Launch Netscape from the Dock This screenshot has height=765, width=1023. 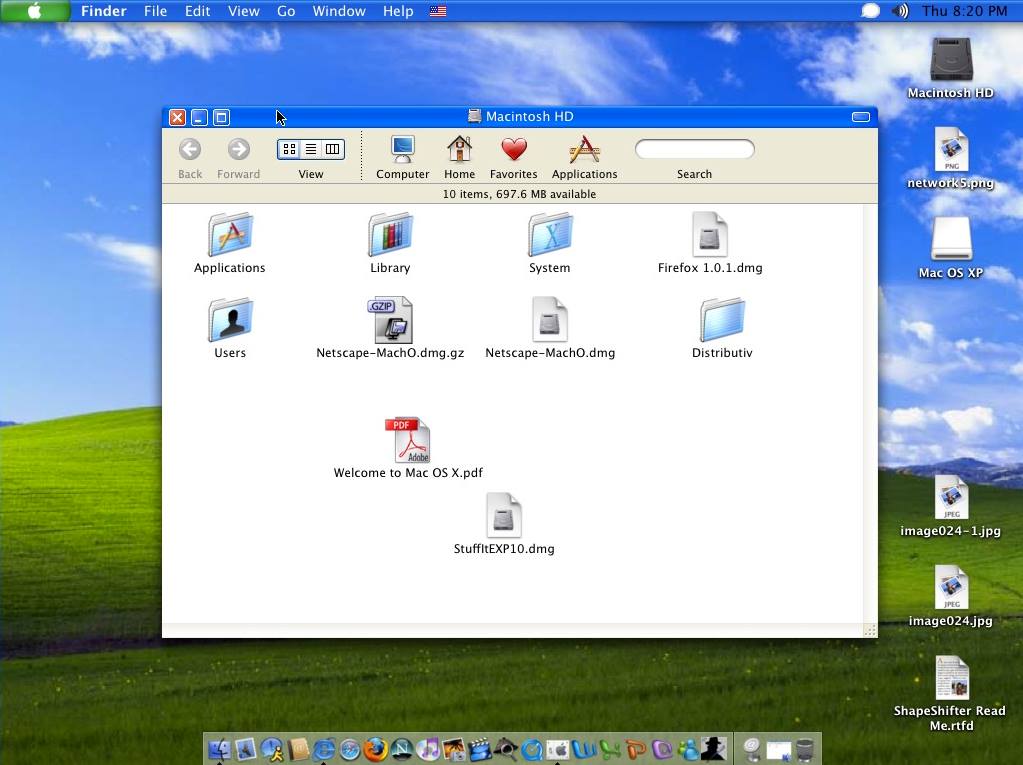[x=402, y=749]
